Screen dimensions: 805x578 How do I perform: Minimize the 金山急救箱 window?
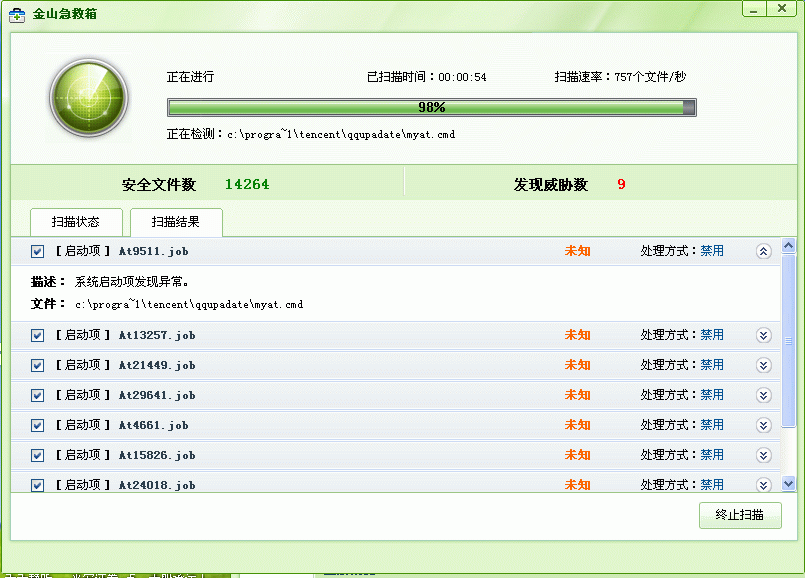[754, 9]
